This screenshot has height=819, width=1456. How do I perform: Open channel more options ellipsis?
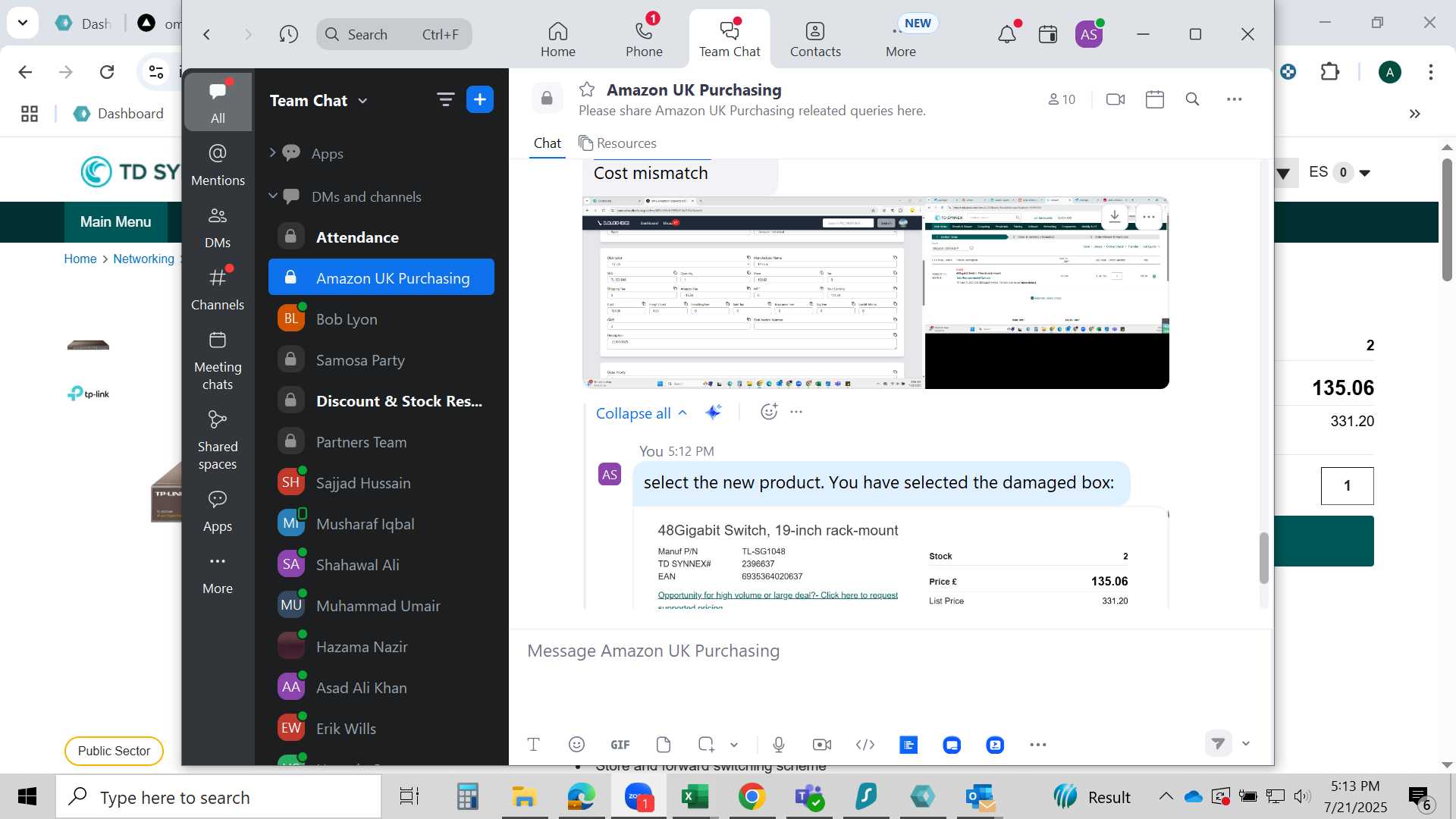point(1235,99)
